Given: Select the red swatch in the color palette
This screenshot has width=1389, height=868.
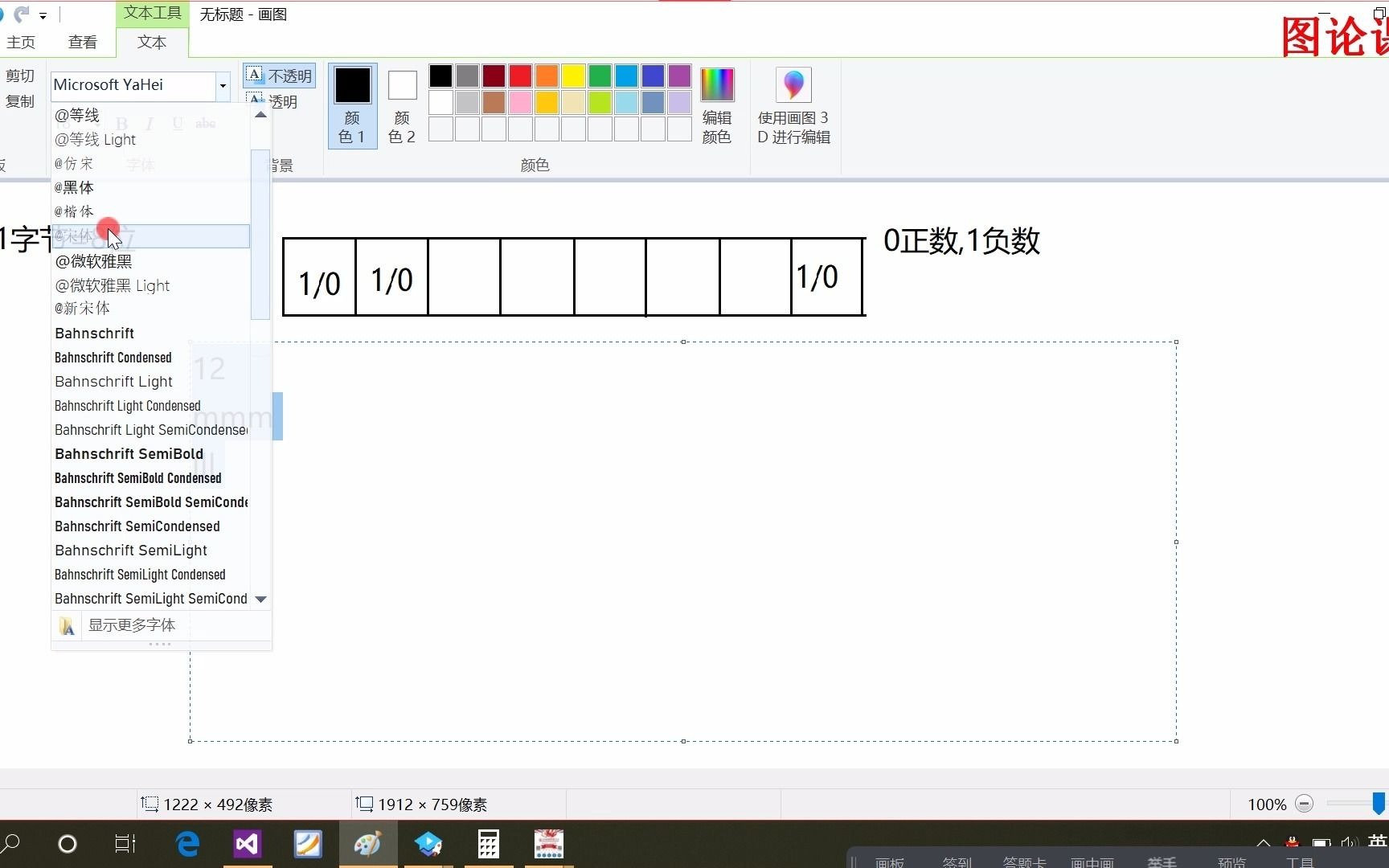Looking at the screenshot, I should click(519, 75).
